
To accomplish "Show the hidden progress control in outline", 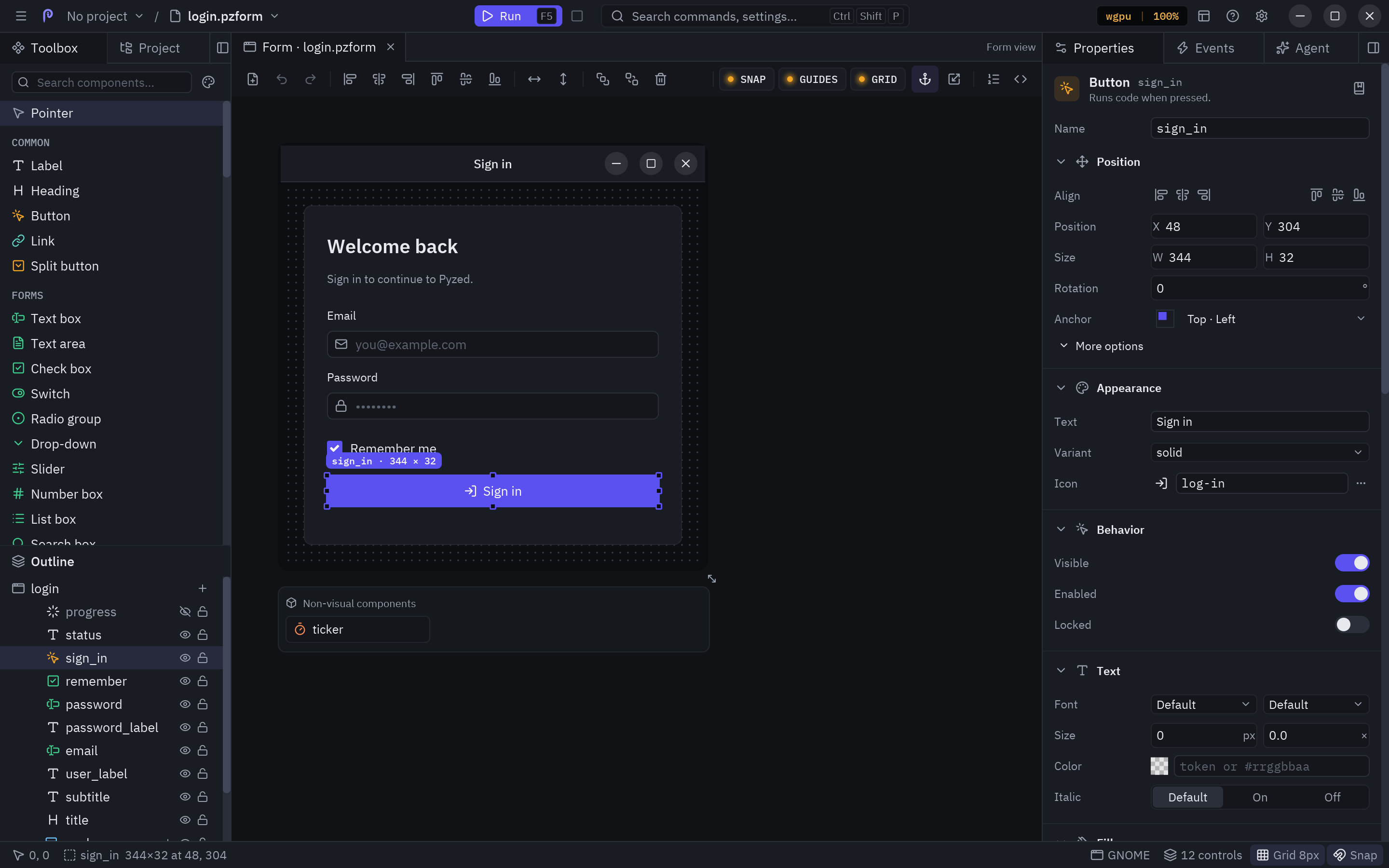I will coord(185,612).
